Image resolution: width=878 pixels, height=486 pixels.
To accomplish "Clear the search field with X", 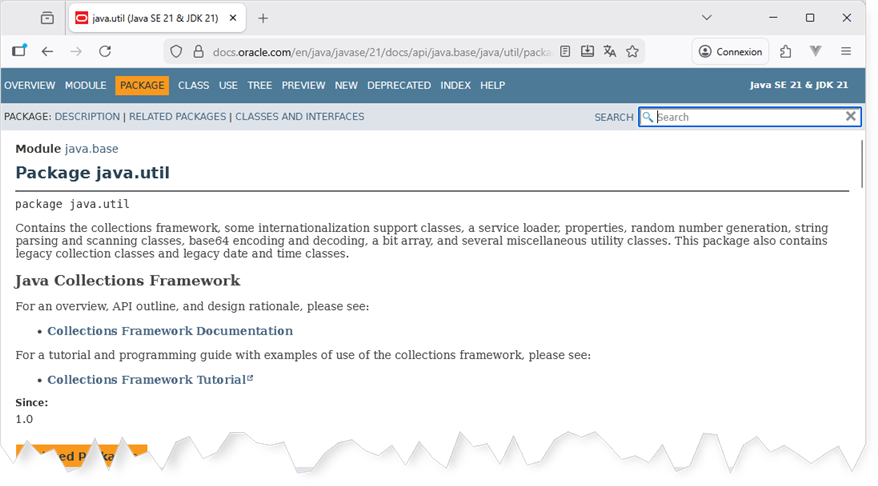I will point(851,116).
